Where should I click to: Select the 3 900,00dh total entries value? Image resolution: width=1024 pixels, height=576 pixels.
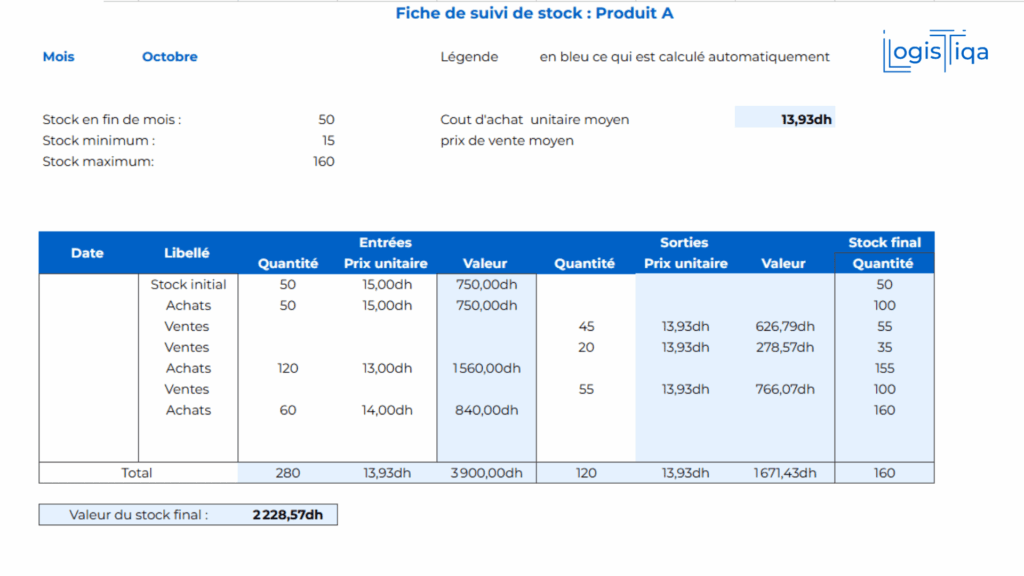click(486, 473)
